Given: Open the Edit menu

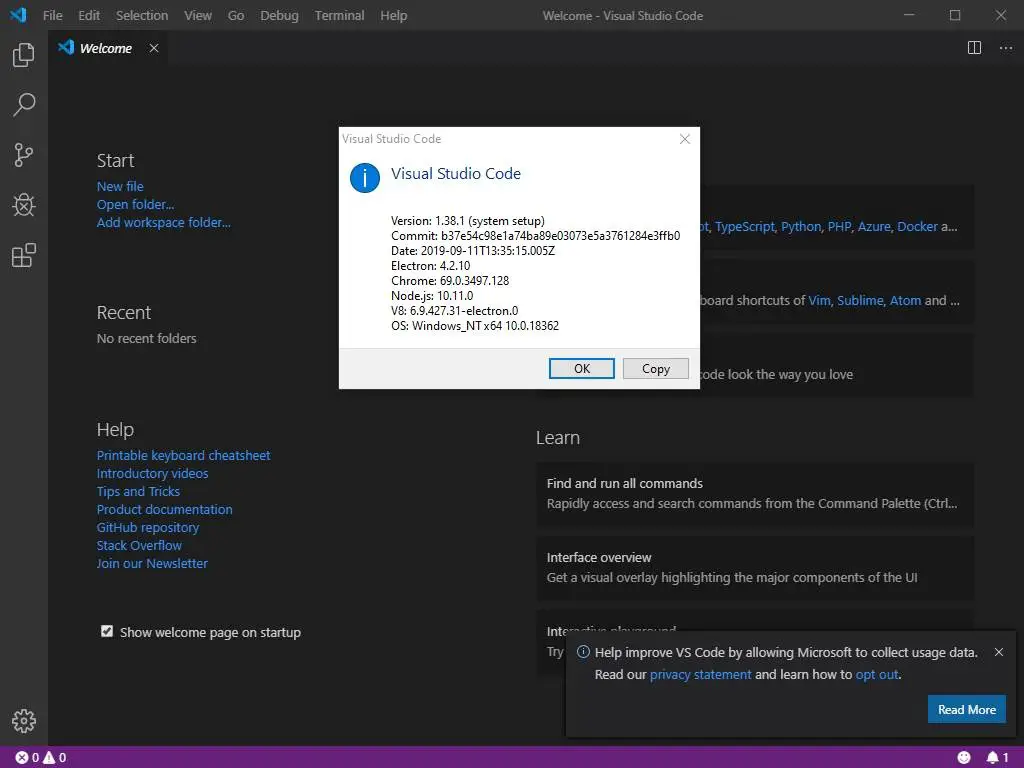Looking at the screenshot, I should 89,15.
